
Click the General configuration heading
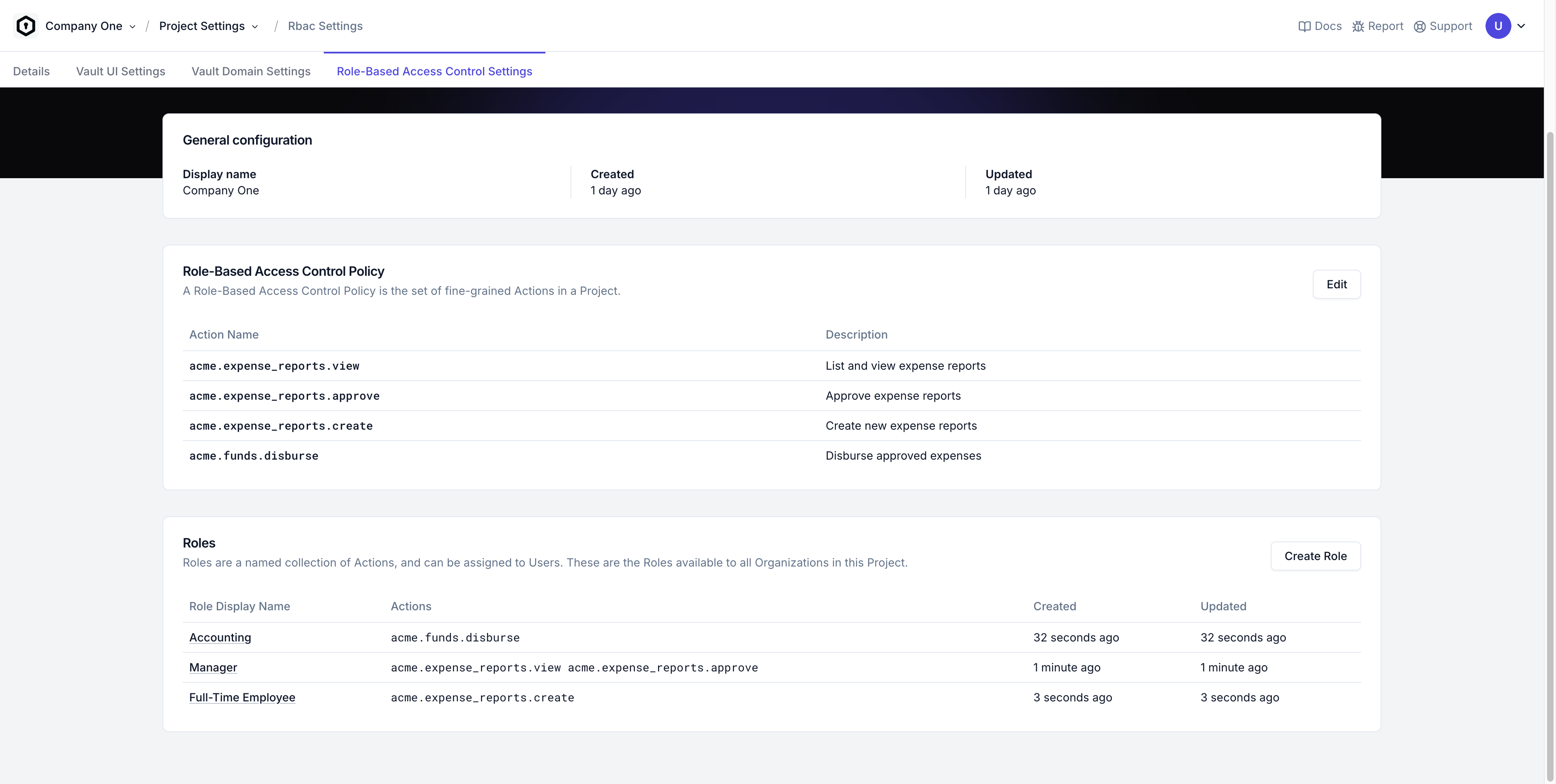point(247,140)
